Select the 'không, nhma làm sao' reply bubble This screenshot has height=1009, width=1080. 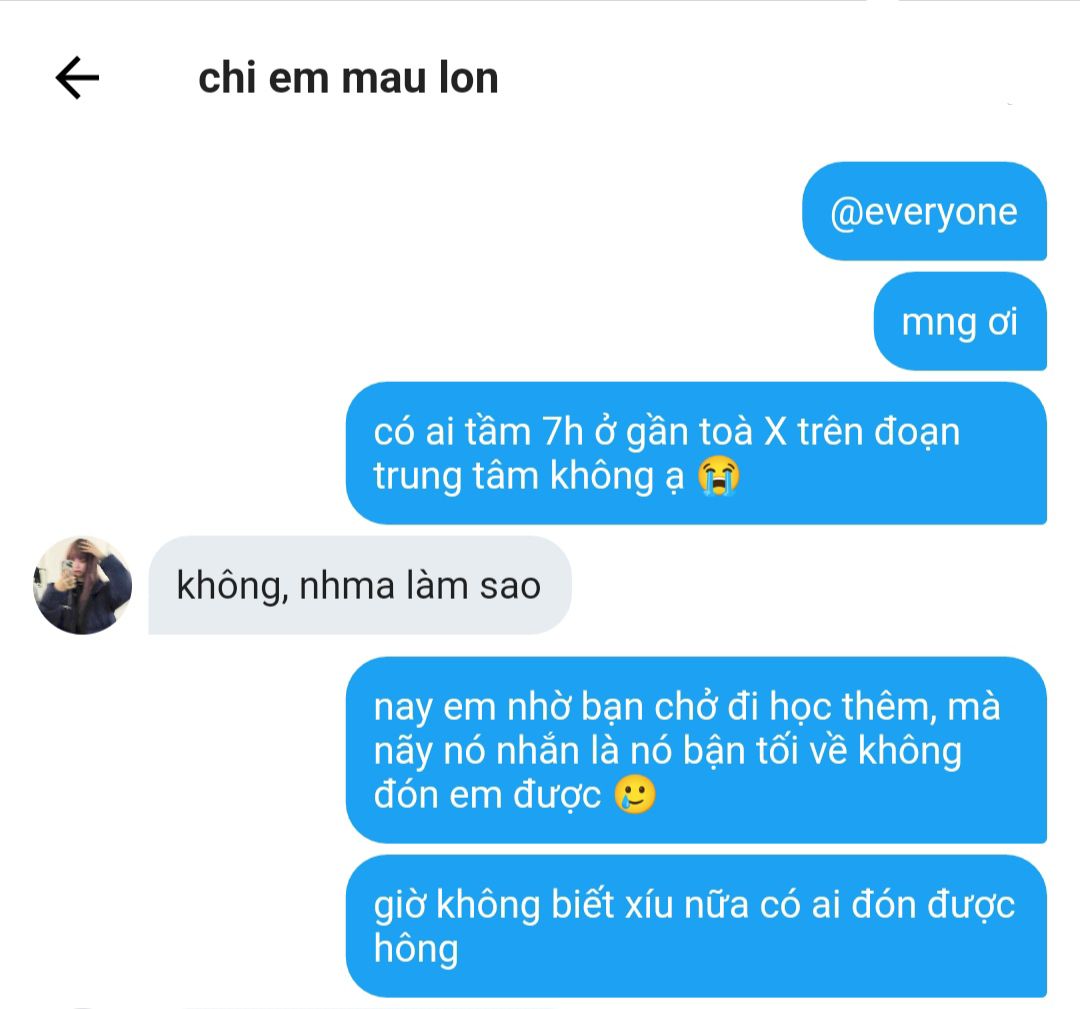(x=360, y=585)
